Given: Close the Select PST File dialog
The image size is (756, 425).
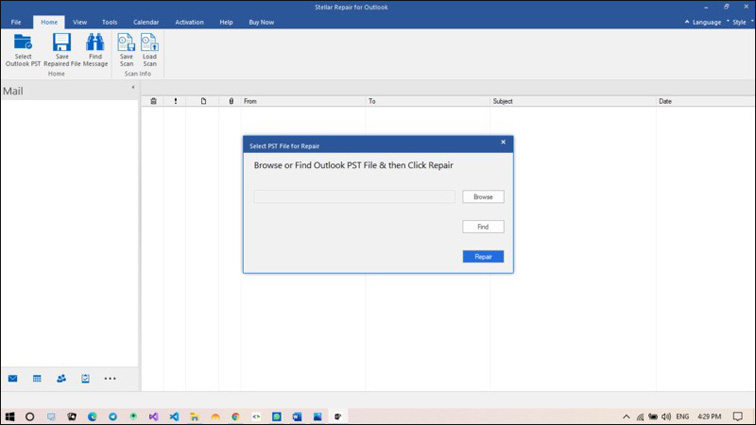Looking at the screenshot, I should [x=503, y=142].
